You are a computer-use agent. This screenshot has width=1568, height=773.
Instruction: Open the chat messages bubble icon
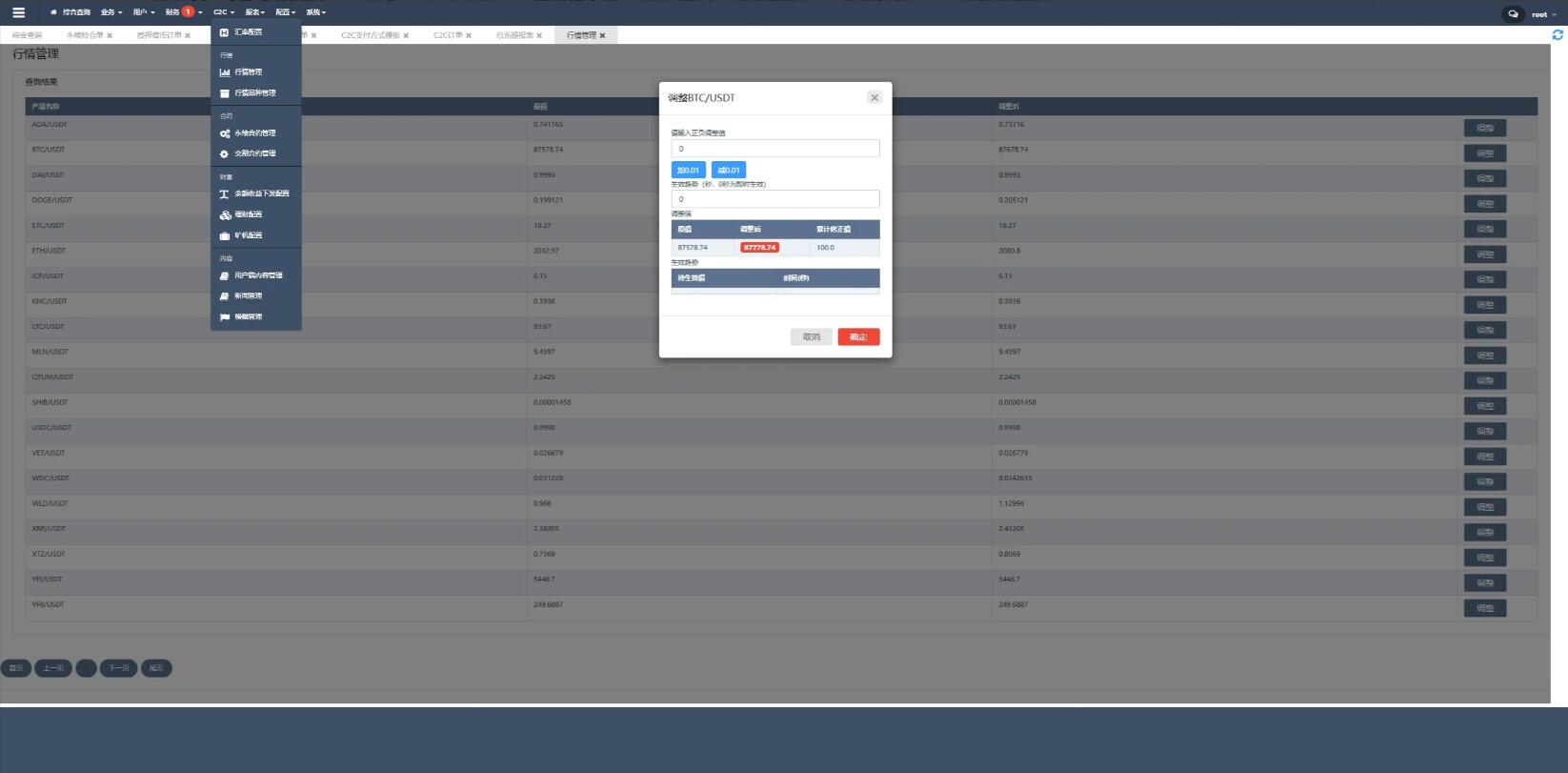coord(1513,14)
